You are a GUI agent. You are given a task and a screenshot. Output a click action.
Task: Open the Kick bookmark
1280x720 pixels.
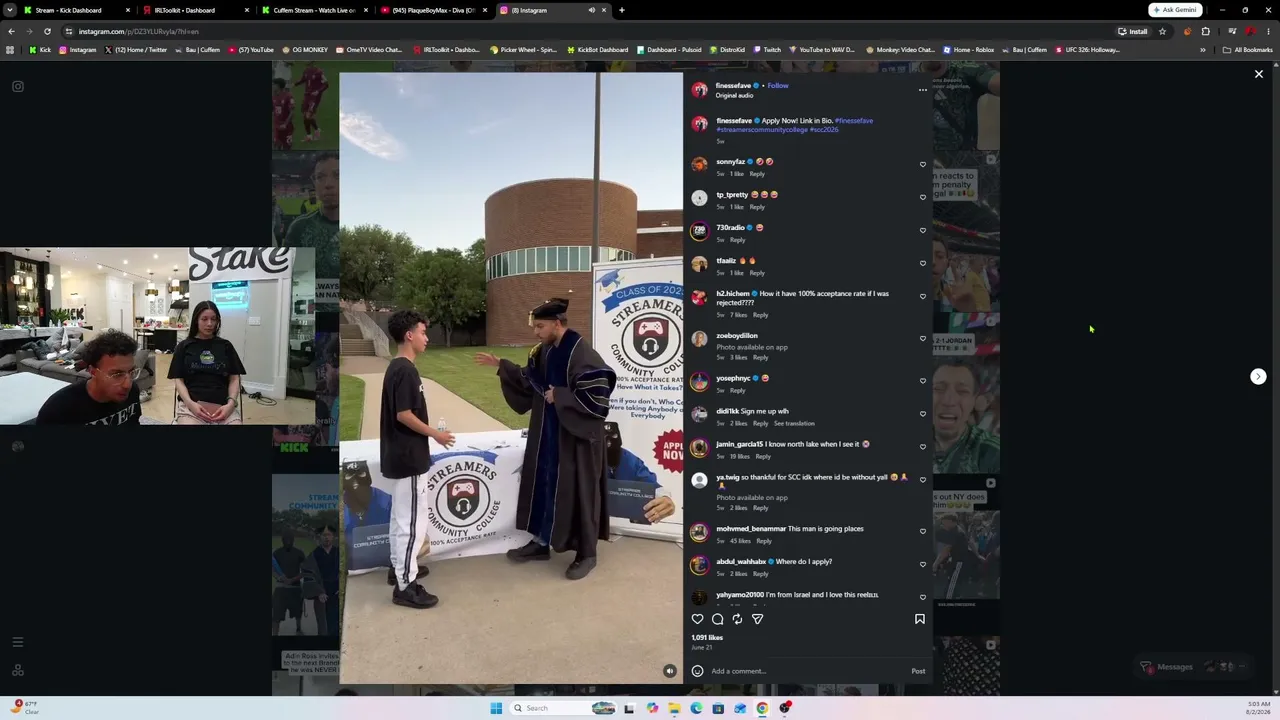tap(40, 50)
